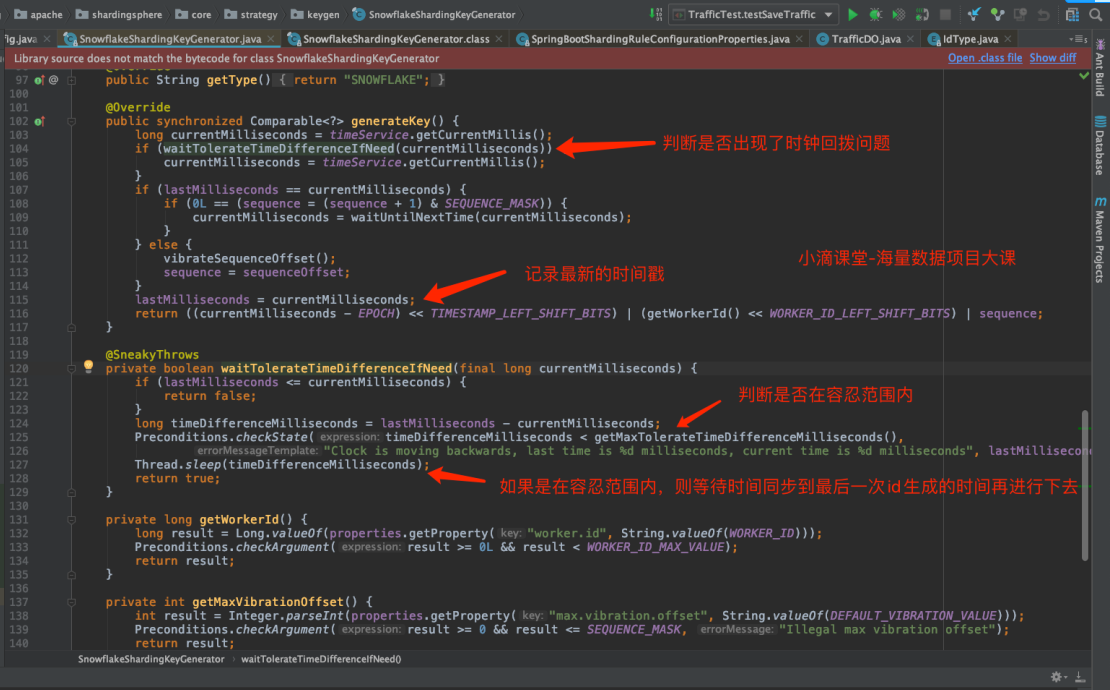This screenshot has width=1110, height=690.
Task: Click 'vibrateSequenceOffset();' on line 112
Action: pos(249,258)
